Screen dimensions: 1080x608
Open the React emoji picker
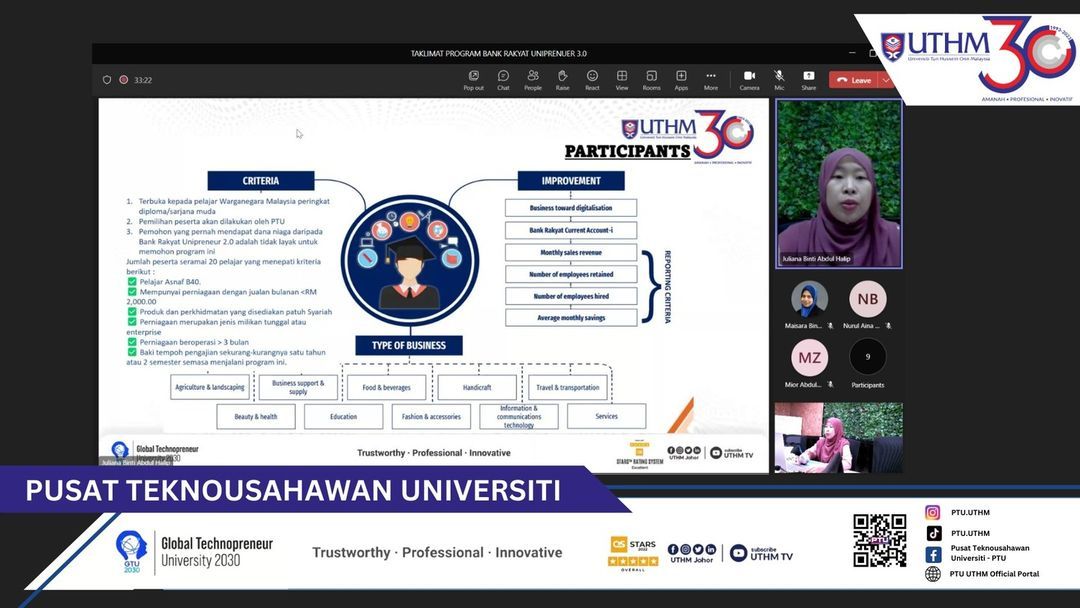point(592,79)
